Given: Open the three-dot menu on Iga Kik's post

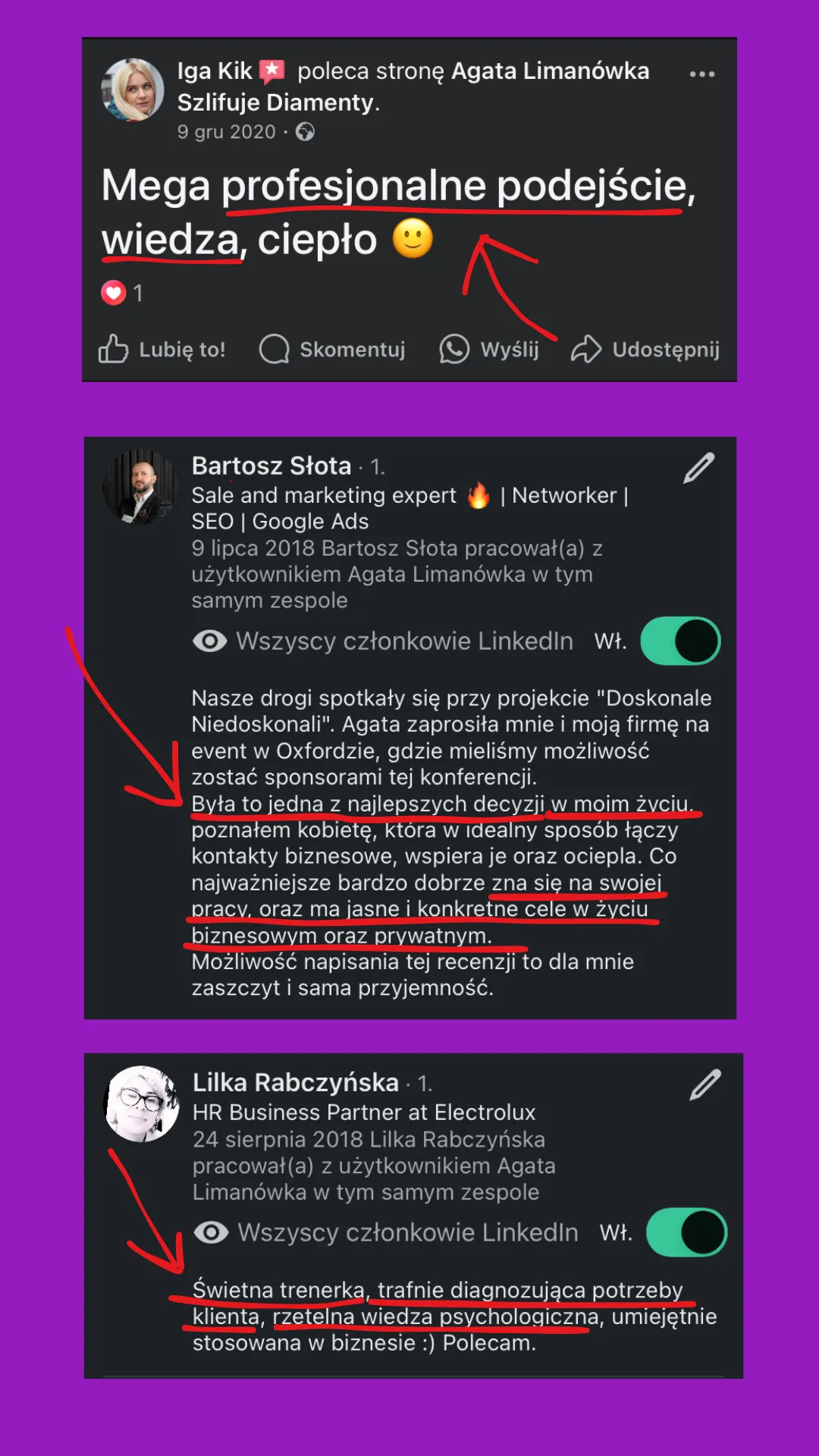Looking at the screenshot, I should click(x=702, y=74).
